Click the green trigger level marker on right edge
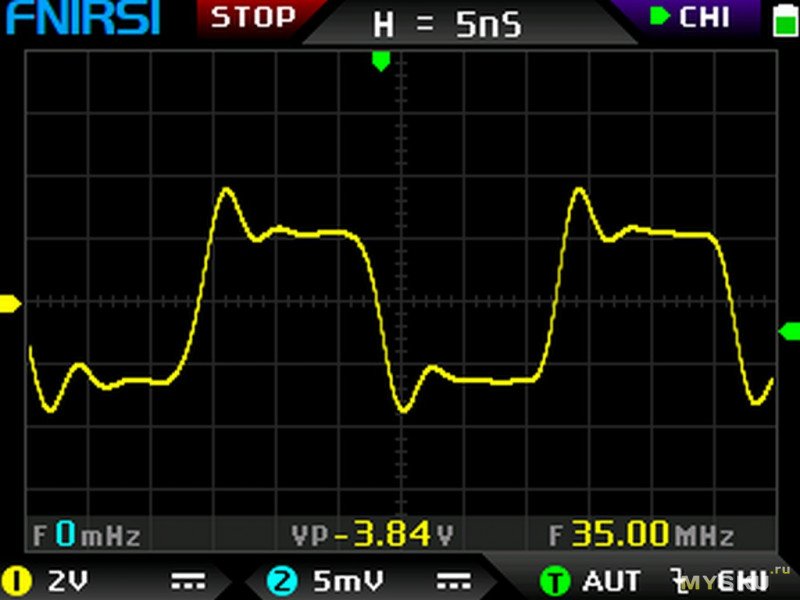 (x=789, y=331)
